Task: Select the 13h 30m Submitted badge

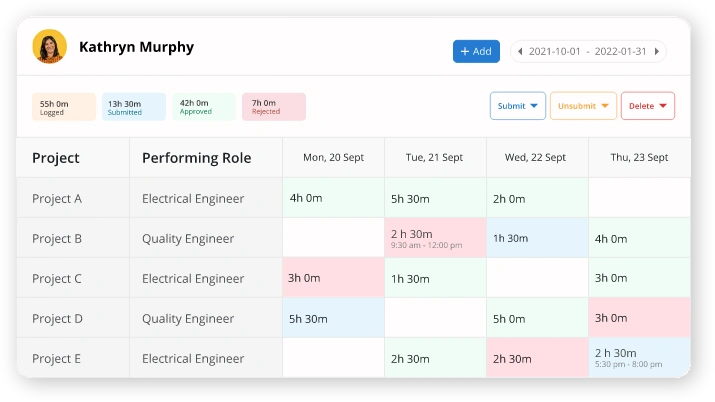Action: pyautogui.click(x=133, y=107)
